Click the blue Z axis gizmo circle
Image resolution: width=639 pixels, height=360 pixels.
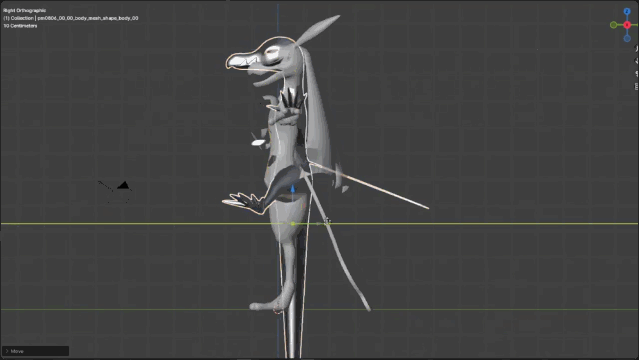click(627, 11)
